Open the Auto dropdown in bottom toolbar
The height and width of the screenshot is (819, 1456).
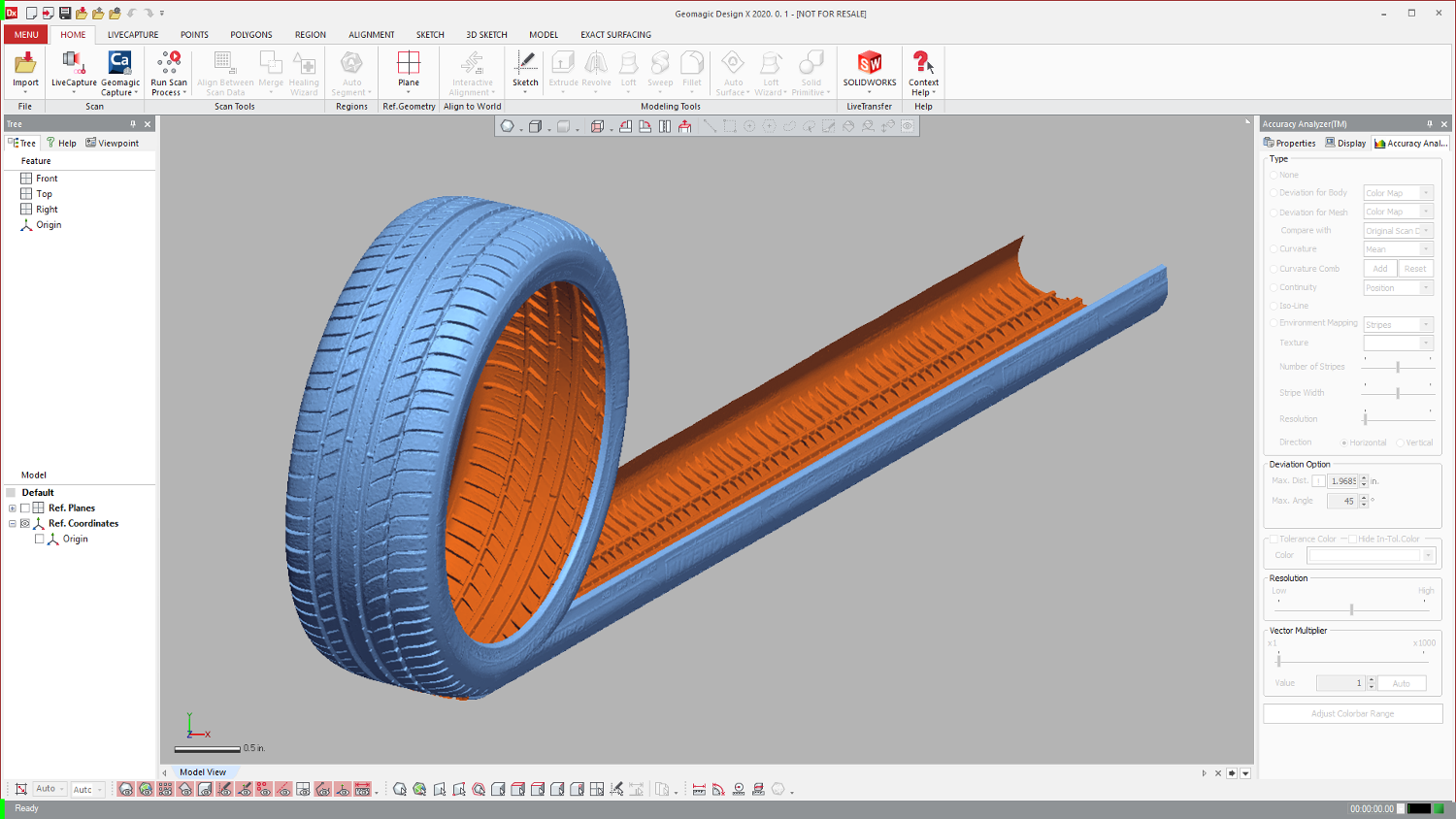[50, 789]
